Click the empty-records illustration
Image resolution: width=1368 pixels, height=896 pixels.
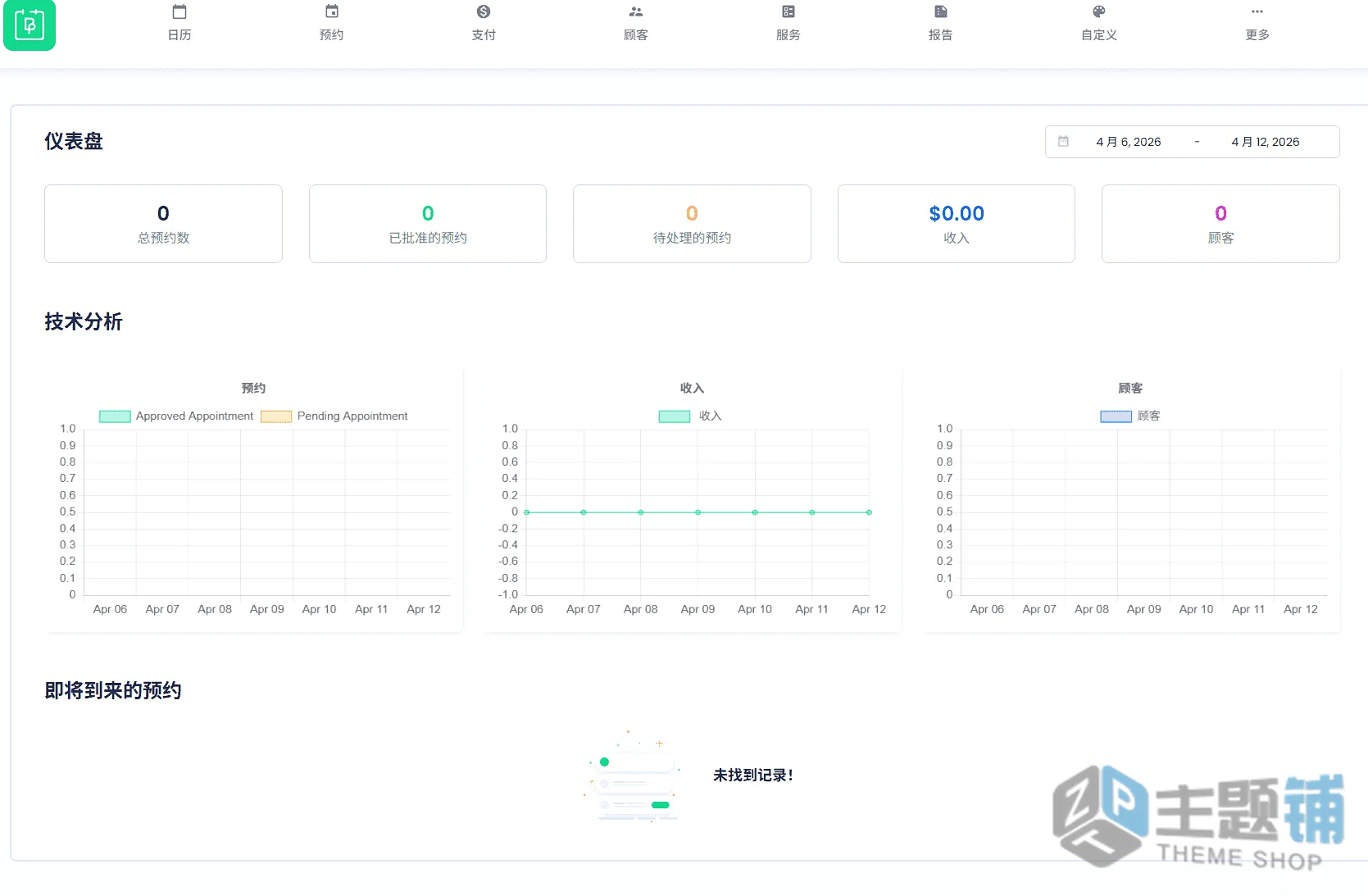[632, 776]
